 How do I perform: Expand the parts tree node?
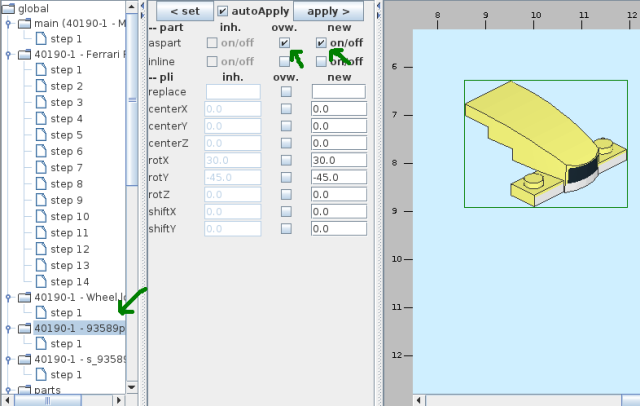point(9,390)
